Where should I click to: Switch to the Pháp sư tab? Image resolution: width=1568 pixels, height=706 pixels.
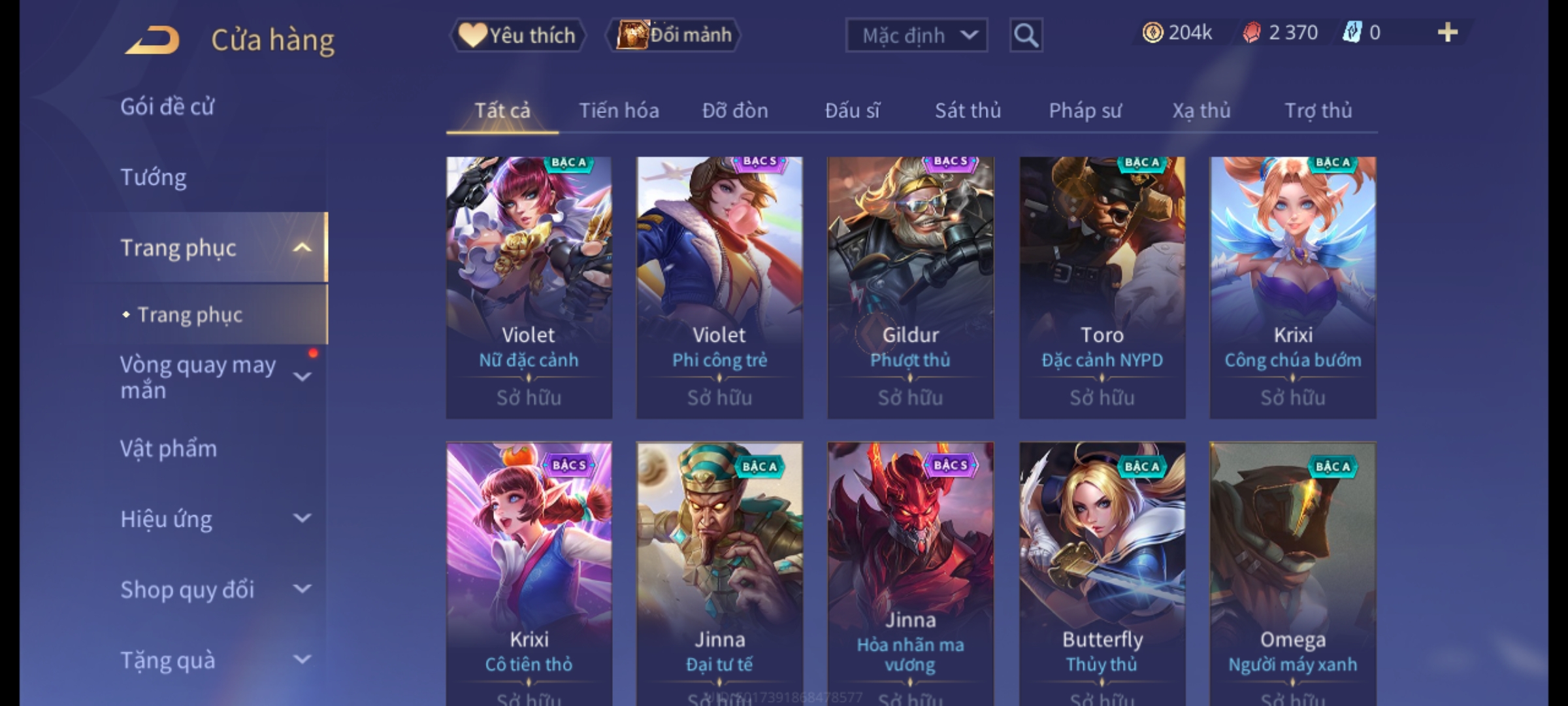tap(1085, 110)
